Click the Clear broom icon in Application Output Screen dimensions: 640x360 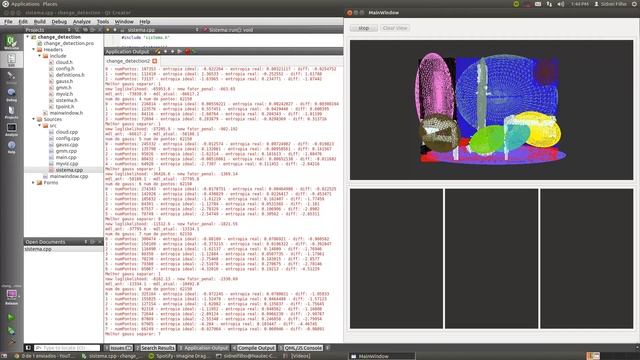pyautogui.click(x=158, y=51)
